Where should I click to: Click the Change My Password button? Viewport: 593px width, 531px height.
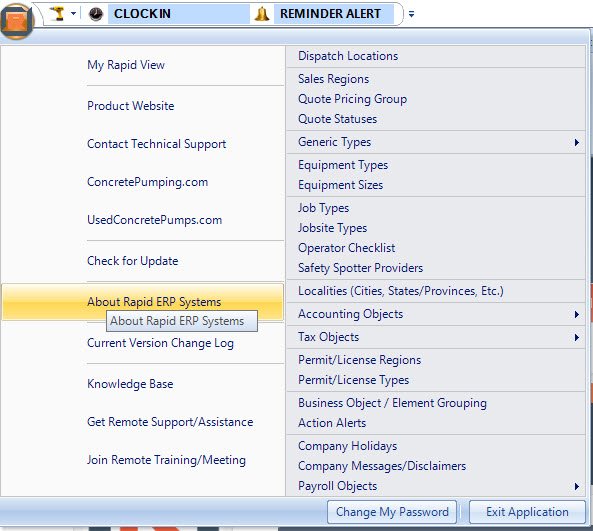coord(392,512)
